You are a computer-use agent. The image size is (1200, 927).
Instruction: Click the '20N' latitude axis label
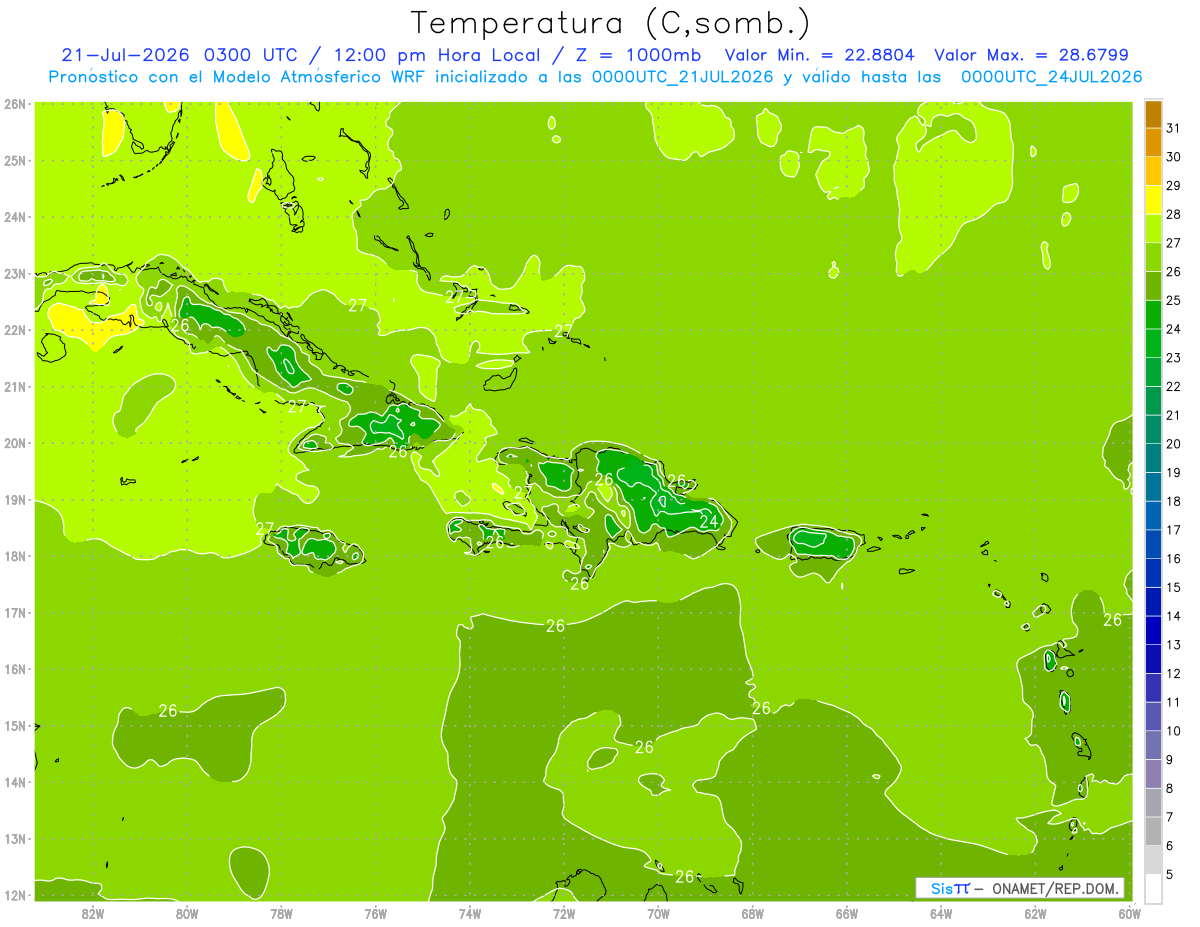[14, 443]
